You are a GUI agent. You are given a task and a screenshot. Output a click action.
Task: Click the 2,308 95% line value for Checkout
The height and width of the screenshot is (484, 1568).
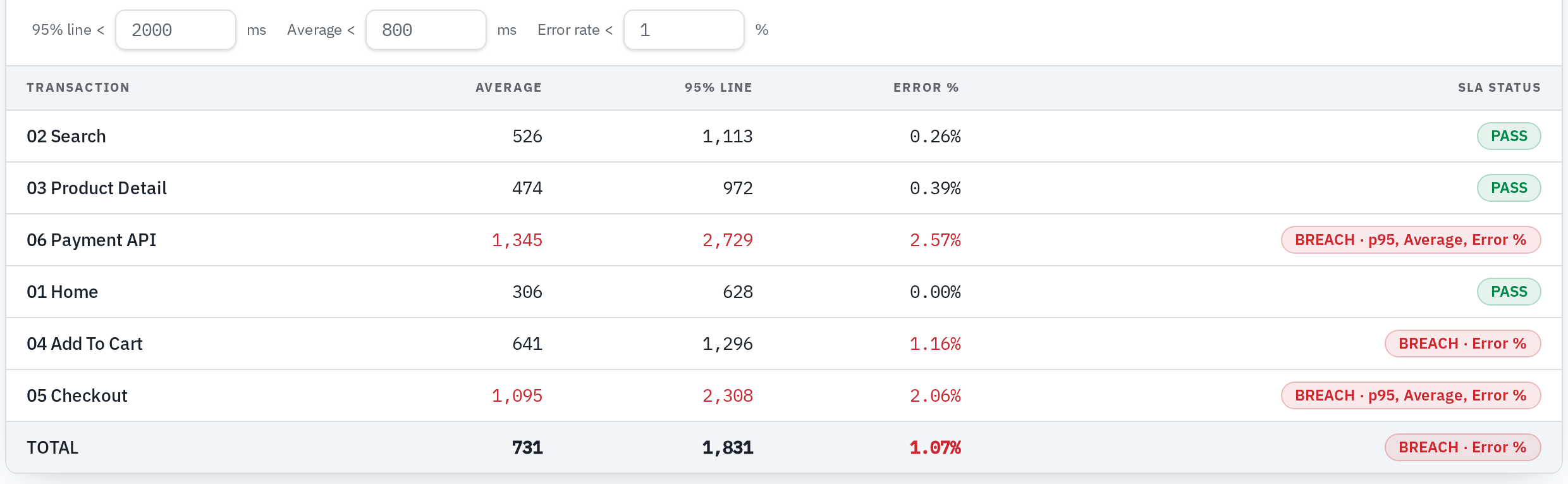728,396
